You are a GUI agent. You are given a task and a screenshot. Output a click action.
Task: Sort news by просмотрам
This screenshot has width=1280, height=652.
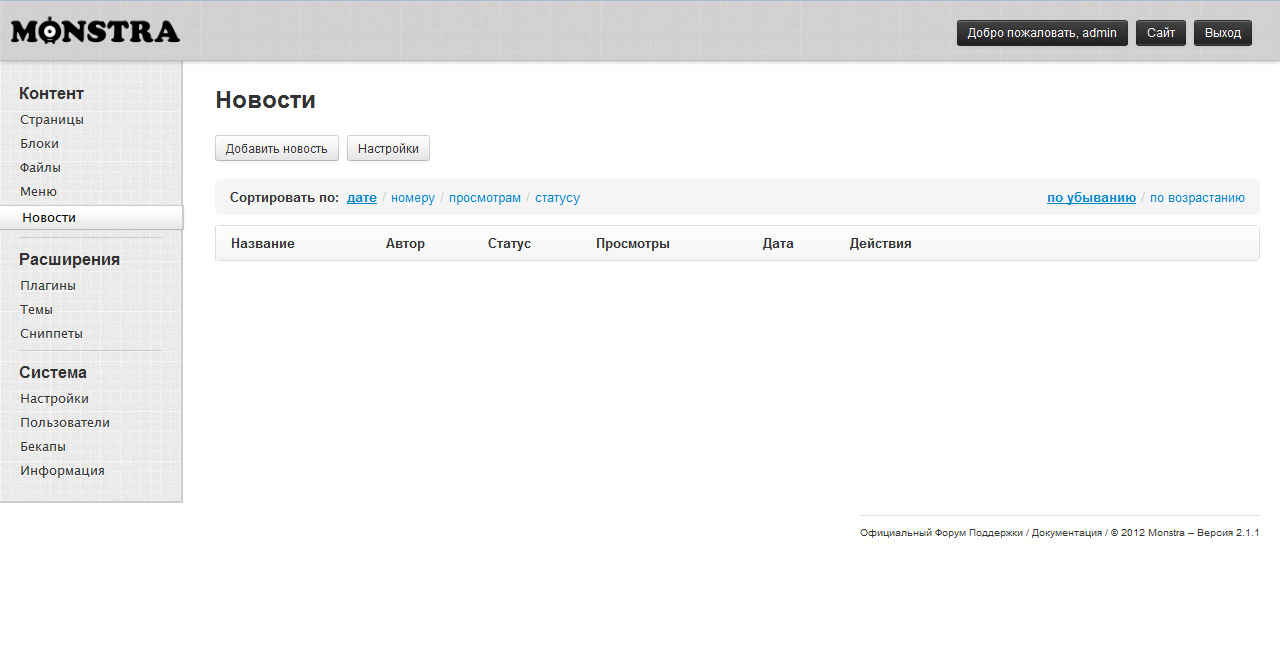(485, 197)
